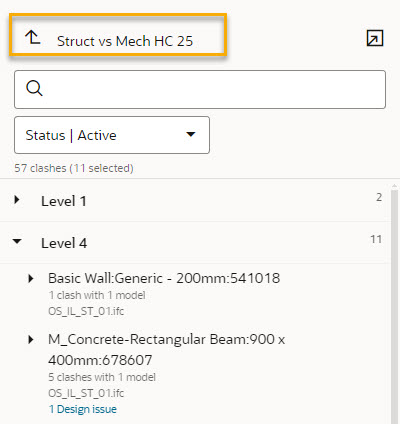The width and height of the screenshot is (400, 424).
Task: Expand M_Concrete-Rectangular Beam 678607 item
Action: 31,339
